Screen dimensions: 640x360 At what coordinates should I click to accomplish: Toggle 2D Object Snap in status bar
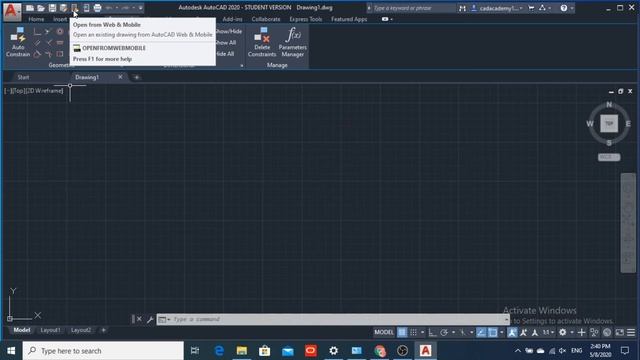[493, 332]
